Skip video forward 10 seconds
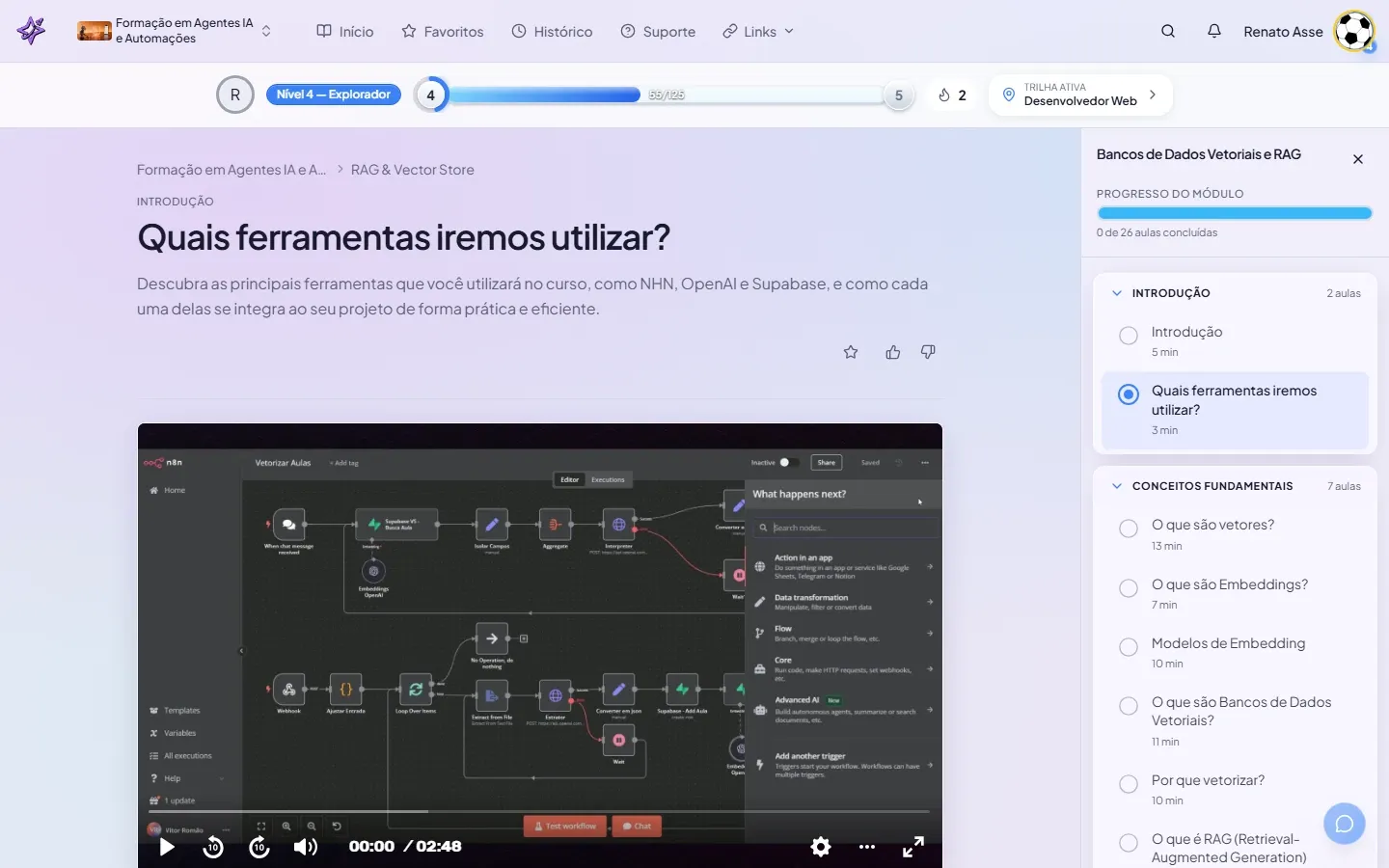The width and height of the screenshot is (1389, 868). pyautogui.click(x=259, y=847)
